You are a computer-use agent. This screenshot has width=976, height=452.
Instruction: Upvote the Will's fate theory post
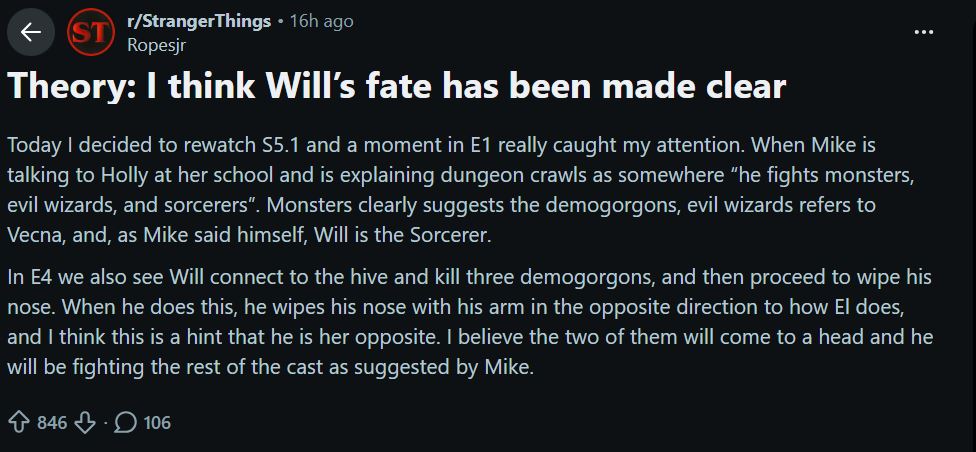pyautogui.click(x=19, y=422)
